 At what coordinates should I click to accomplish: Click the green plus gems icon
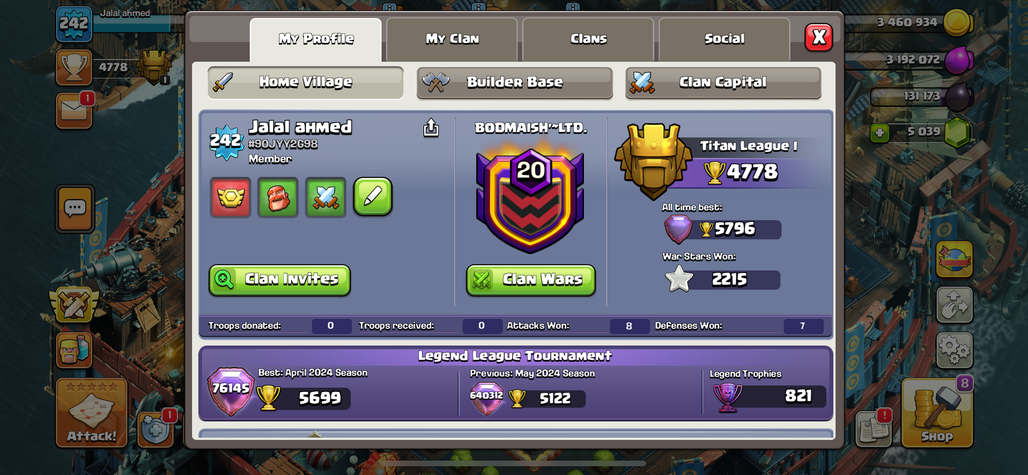point(880,133)
